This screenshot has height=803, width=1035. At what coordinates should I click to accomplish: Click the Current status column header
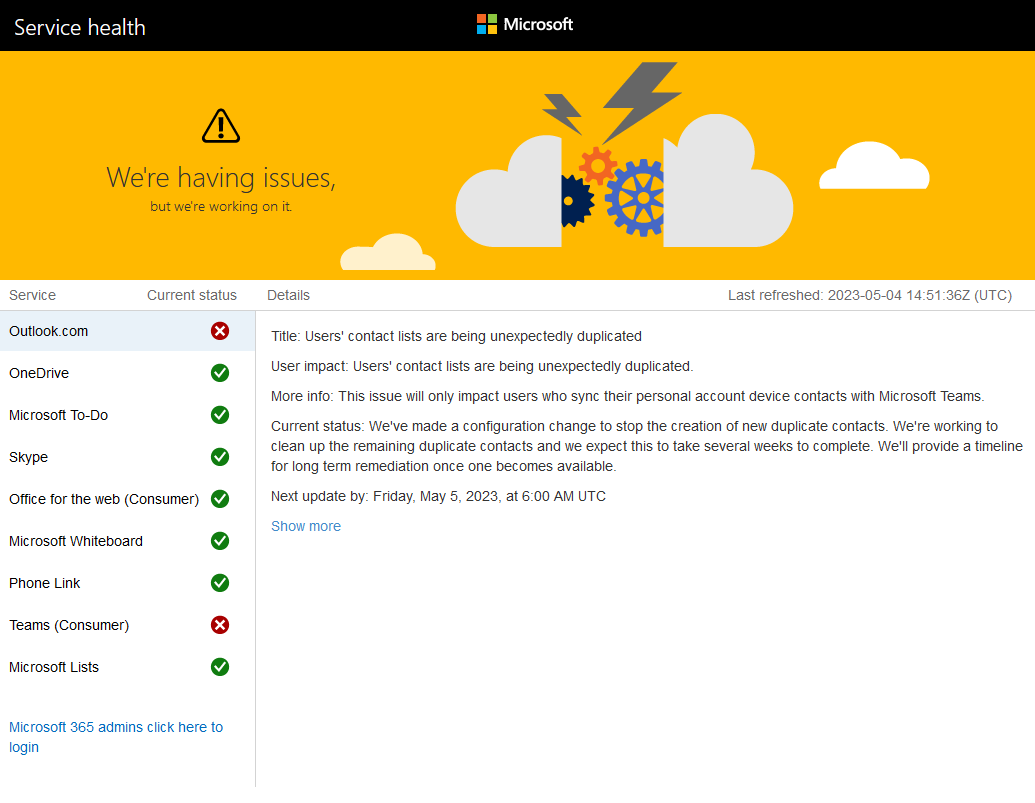coord(191,295)
